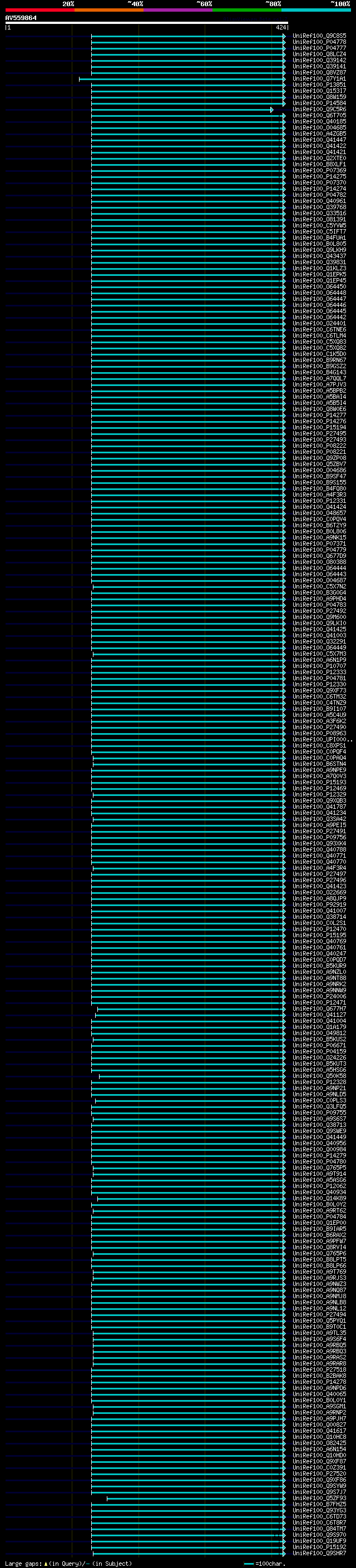Click the query end position 424
356x1568 pixels.
[280, 27]
